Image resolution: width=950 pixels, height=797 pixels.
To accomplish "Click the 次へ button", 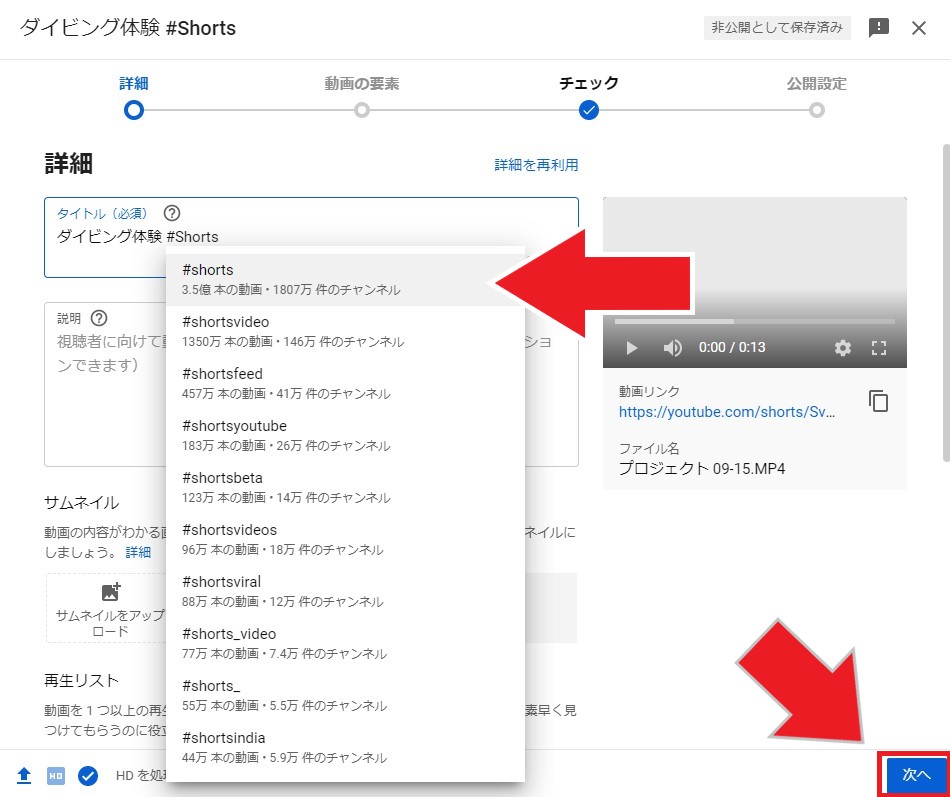I will (x=915, y=775).
